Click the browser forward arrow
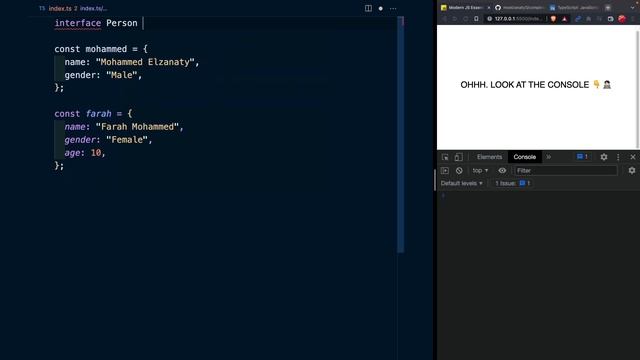The height and width of the screenshot is (360, 640). coord(454,19)
